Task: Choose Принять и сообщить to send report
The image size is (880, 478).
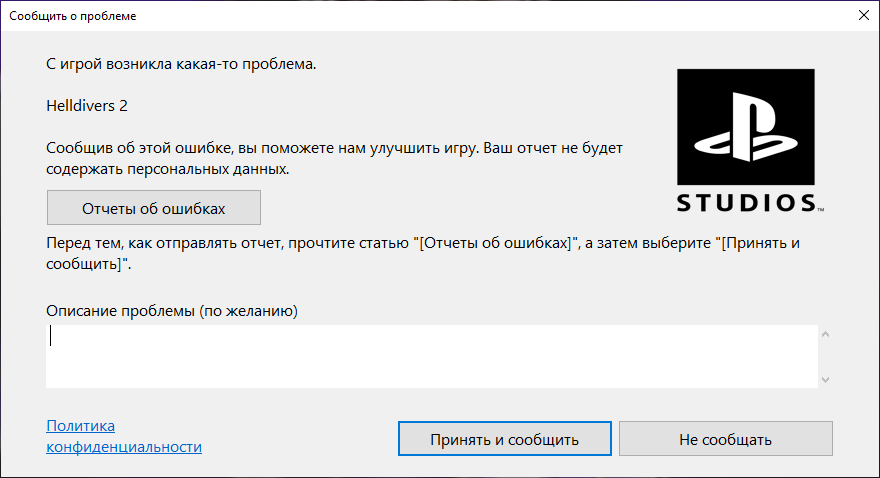Action: tap(505, 439)
